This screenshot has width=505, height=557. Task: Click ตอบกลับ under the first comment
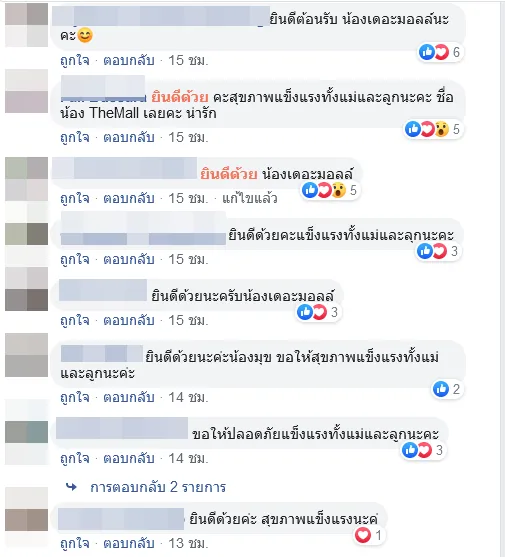(129, 60)
